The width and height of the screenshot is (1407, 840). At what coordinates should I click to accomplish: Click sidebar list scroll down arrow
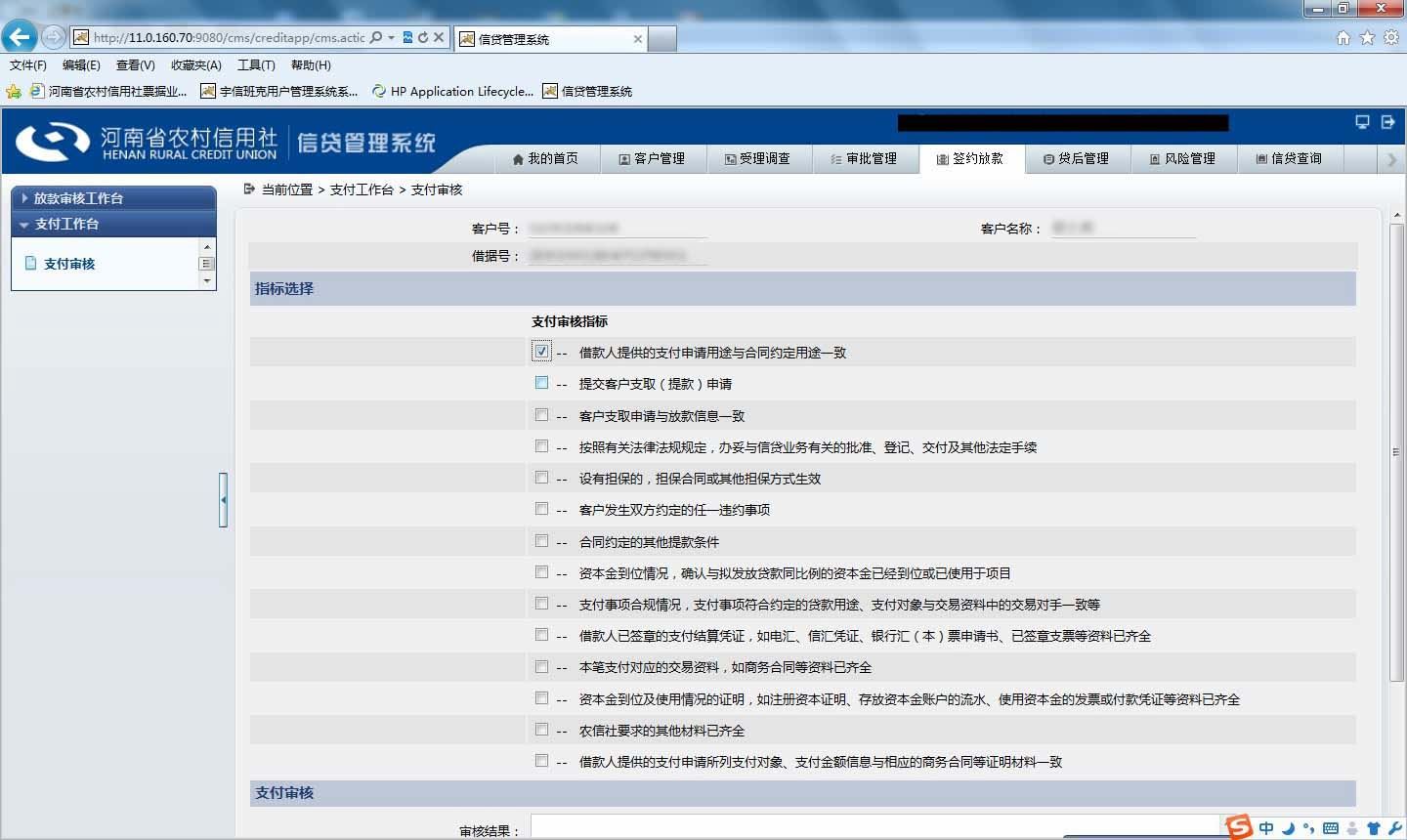click(206, 281)
